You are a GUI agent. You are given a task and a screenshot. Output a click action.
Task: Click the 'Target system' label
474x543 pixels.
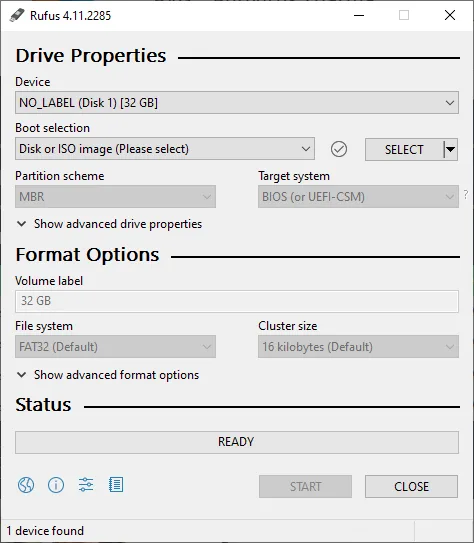(x=294, y=176)
